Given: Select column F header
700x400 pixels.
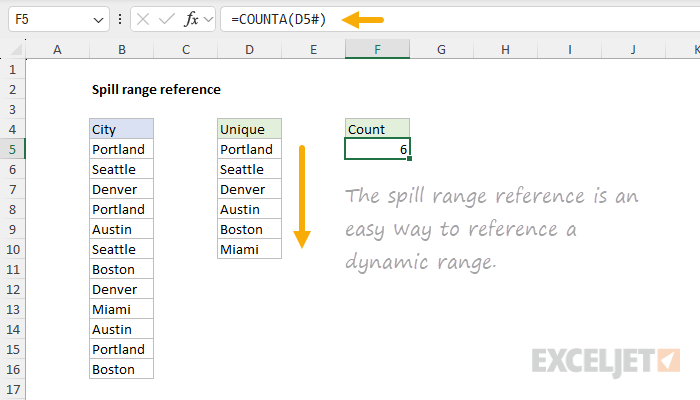Looking at the screenshot, I should [x=377, y=49].
